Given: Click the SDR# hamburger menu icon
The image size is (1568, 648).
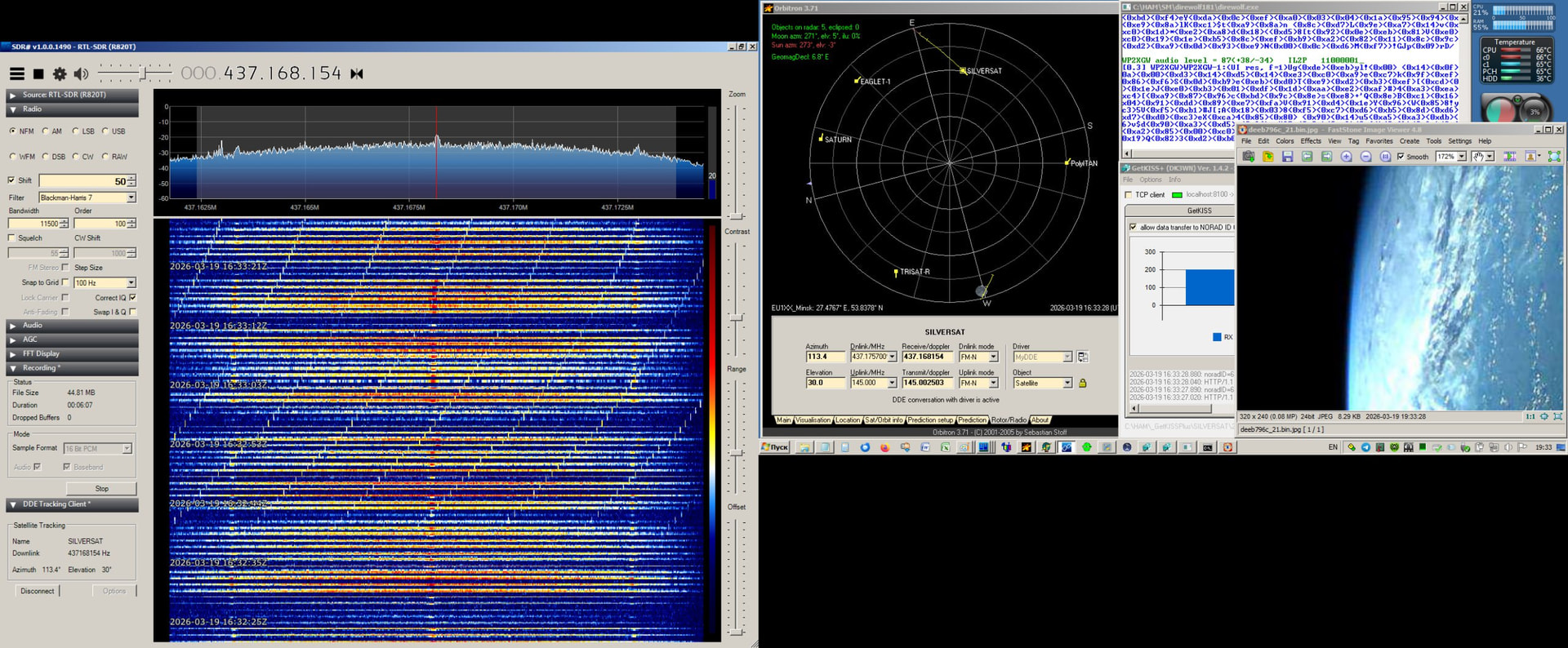Looking at the screenshot, I should coord(16,74).
